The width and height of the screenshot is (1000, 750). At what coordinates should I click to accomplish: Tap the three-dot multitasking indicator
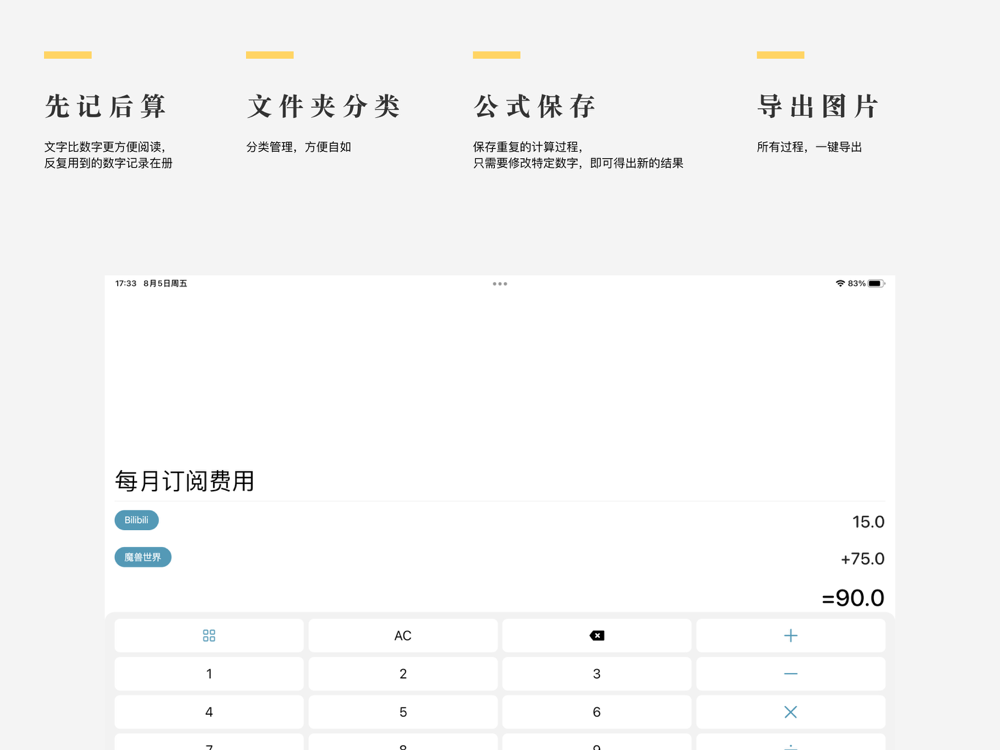coord(500,284)
